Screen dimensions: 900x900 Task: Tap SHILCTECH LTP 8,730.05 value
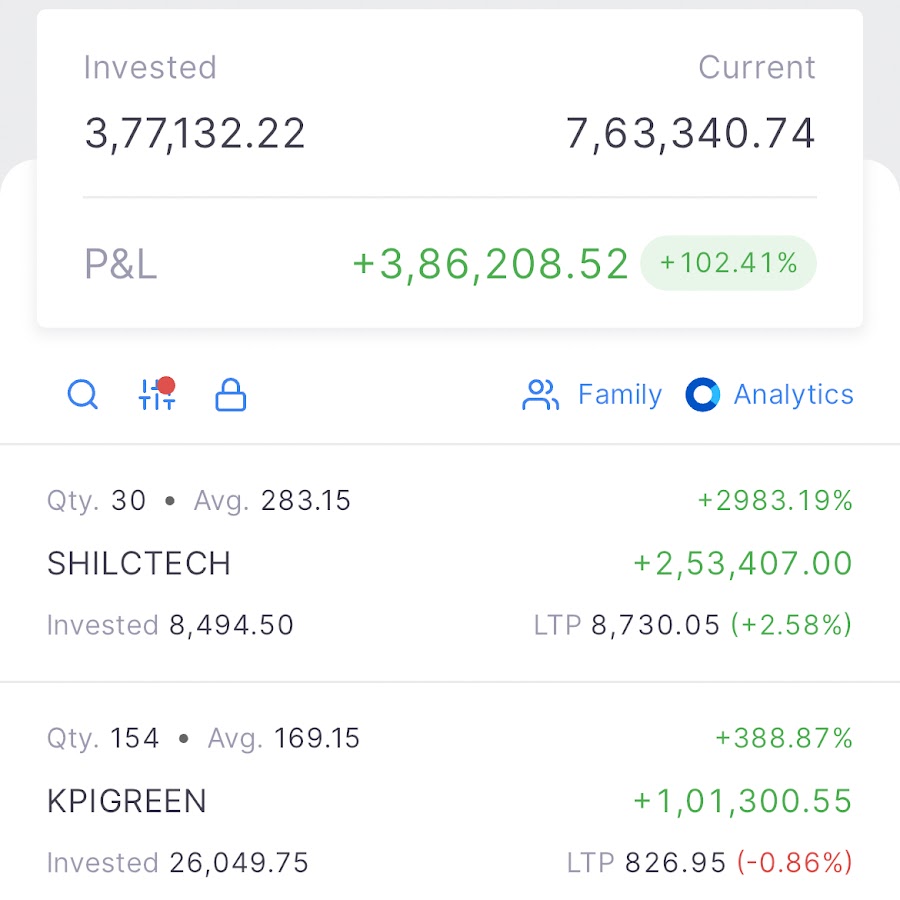tap(655, 624)
